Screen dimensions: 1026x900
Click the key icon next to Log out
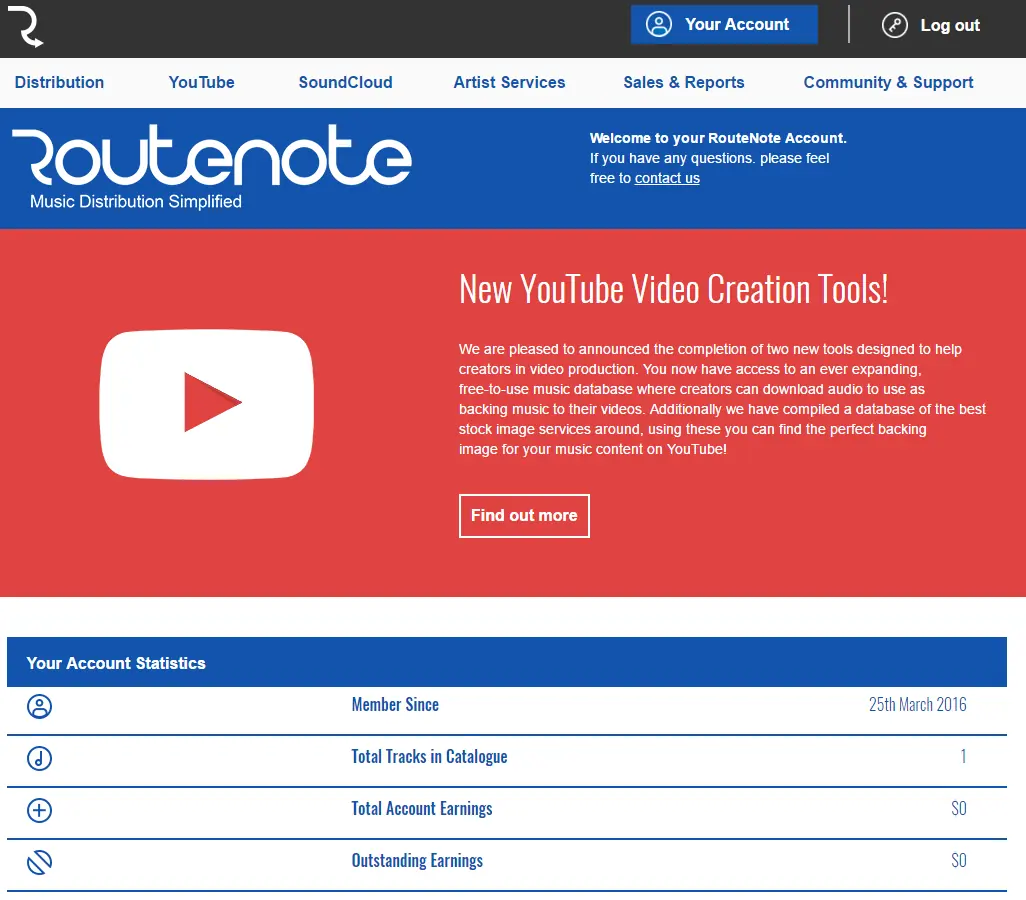click(x=894, y=26)
